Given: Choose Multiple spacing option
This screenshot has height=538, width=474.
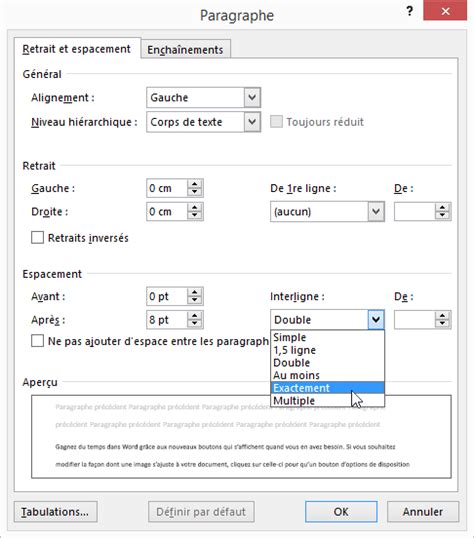Looking at the screenshot, I should [x=327, y=400].
